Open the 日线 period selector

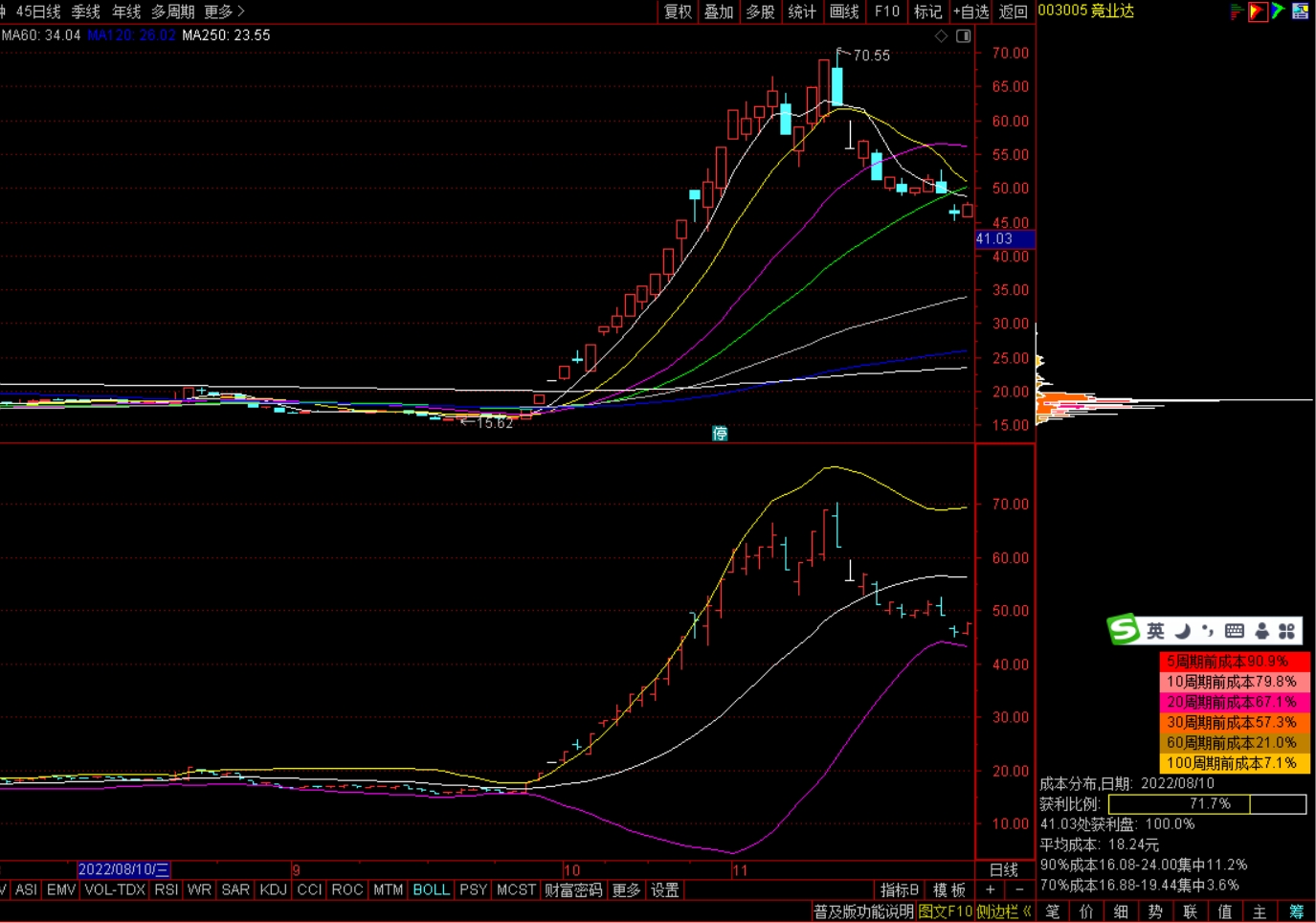[x=1004, y=869]
